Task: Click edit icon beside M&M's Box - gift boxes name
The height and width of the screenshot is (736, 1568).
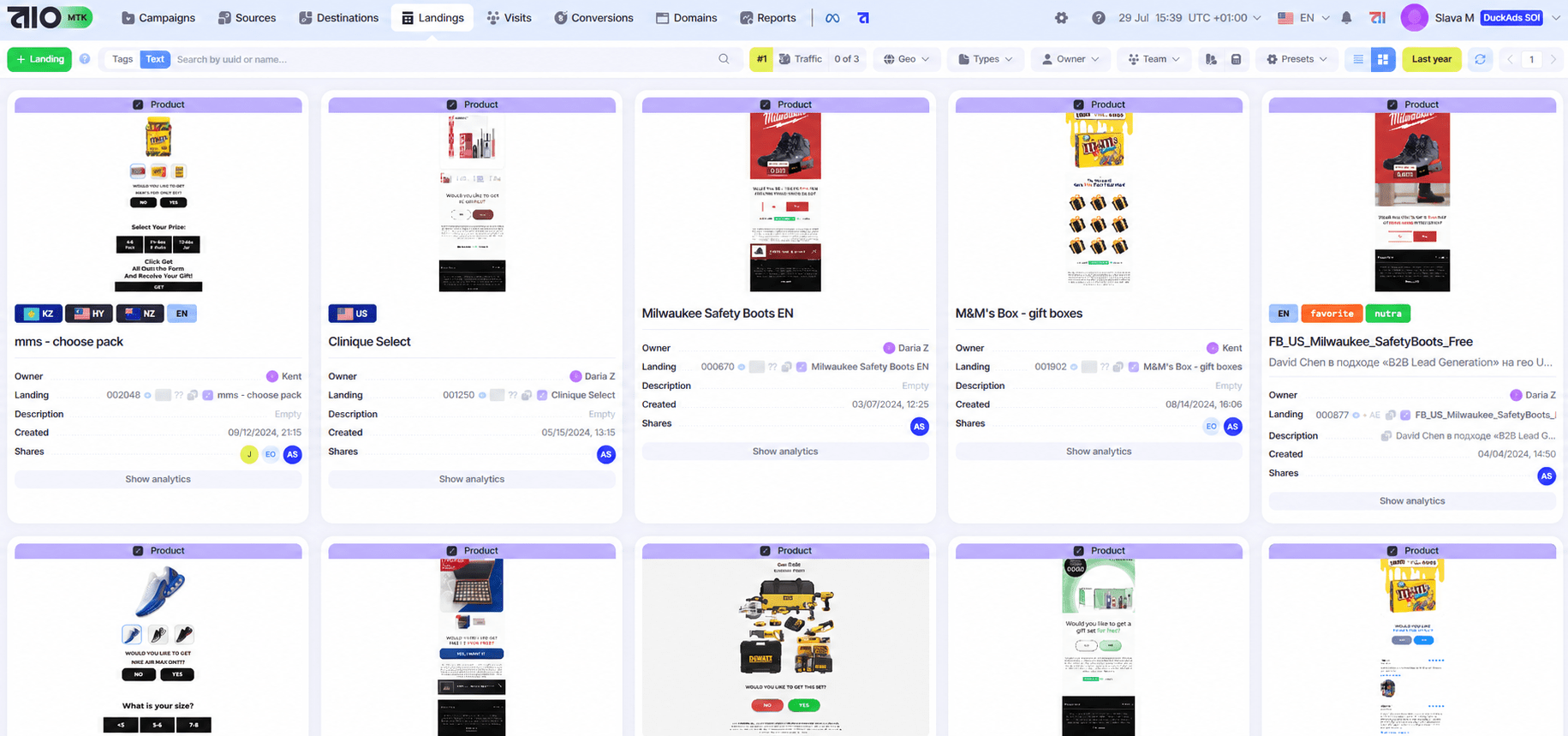Action: (x=1134, y=367)
